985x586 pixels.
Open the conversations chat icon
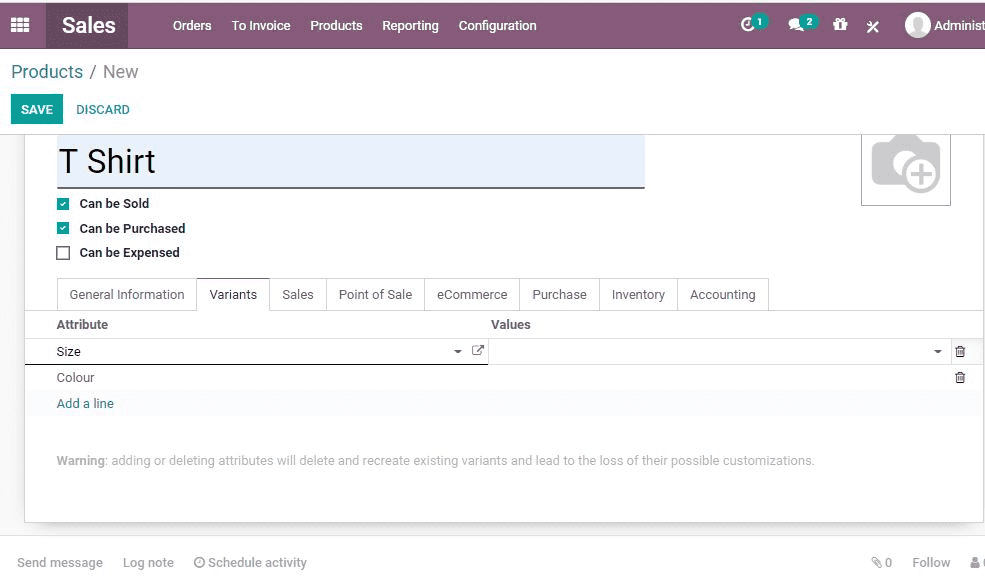(x=795, y=25)
